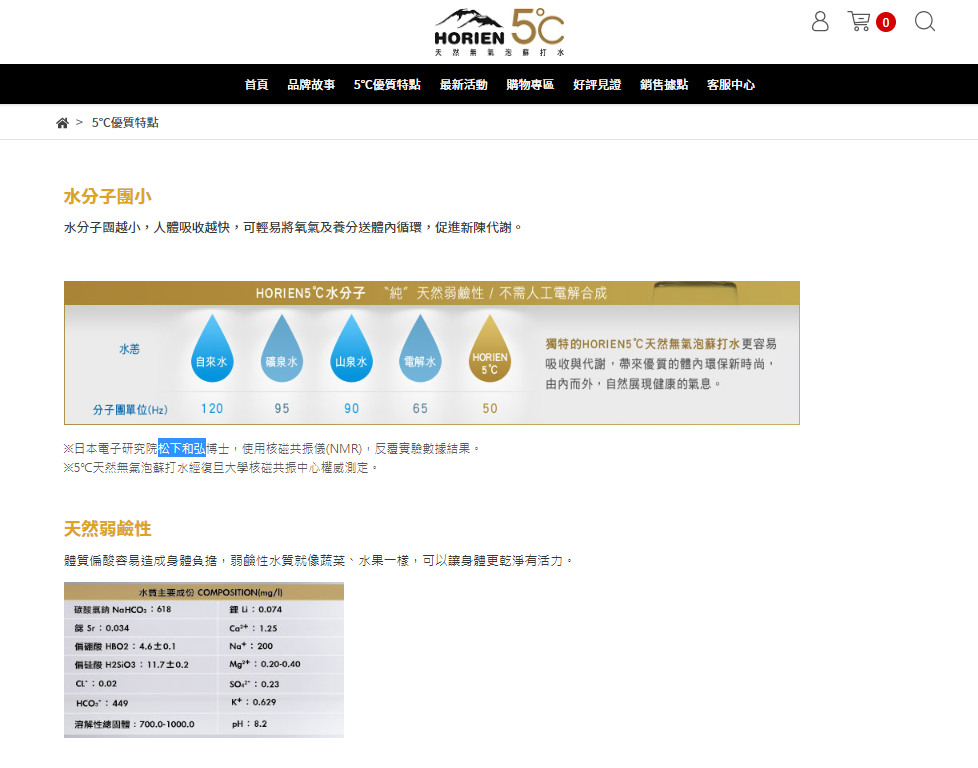Screen dimensions: 978x768
Task: Open 首頁 in the navigation bar
Action: (x=256, y=84)
